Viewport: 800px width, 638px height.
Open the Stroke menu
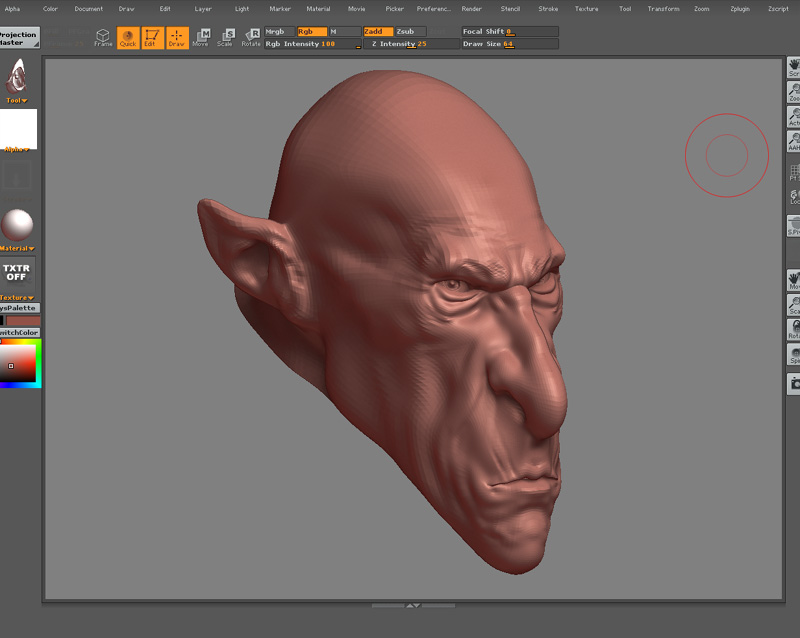(x=548, y=9)
